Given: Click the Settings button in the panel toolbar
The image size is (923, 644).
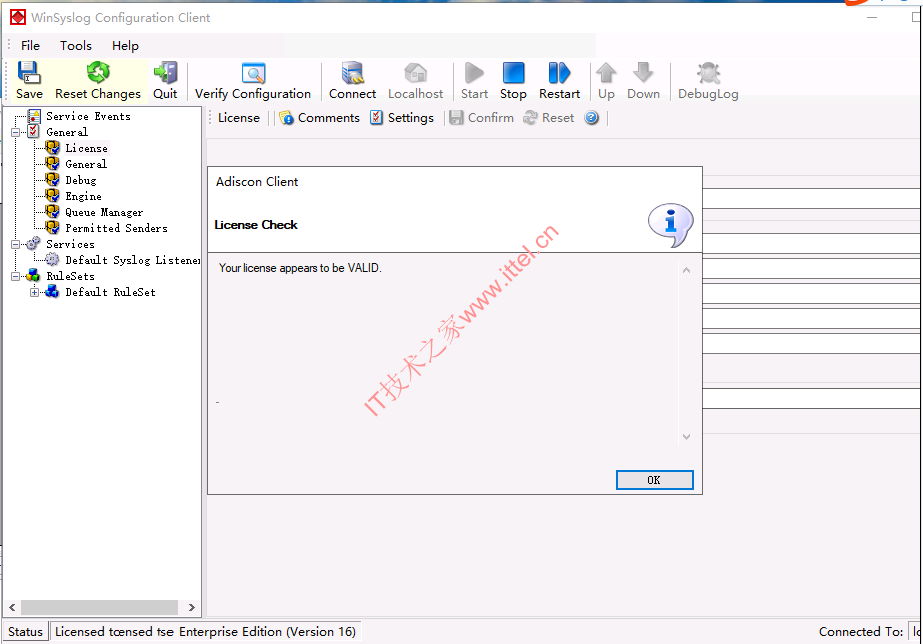Looking at the screenshot, I should pos(401,118).
